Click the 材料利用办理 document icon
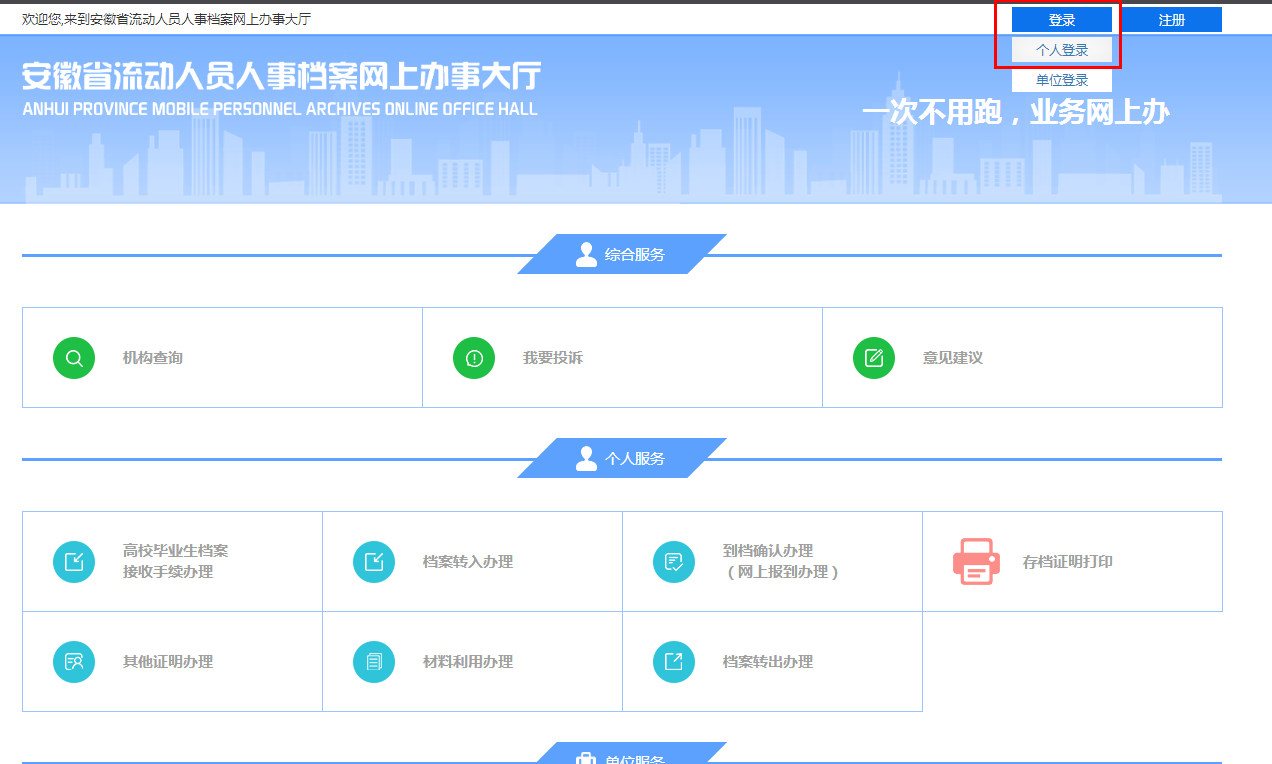The image size is (1272, 764). (374, 661)
